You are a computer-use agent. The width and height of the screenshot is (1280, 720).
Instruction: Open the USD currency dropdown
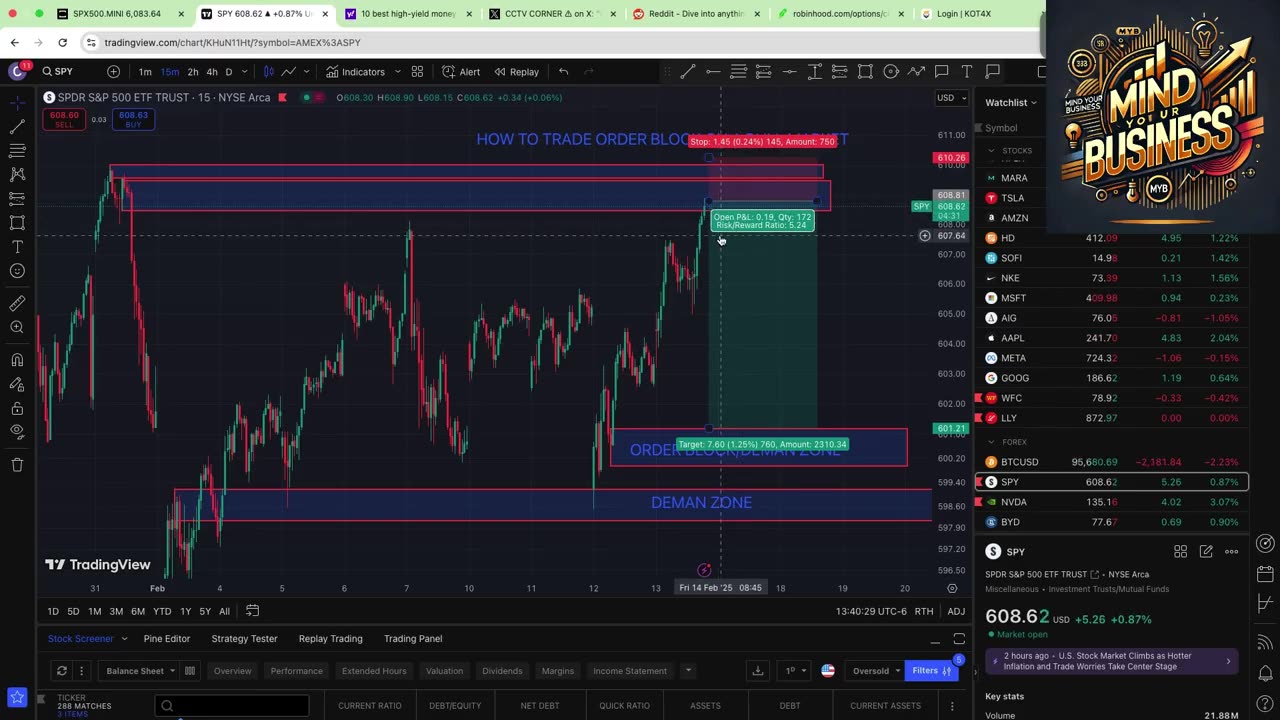951,98
